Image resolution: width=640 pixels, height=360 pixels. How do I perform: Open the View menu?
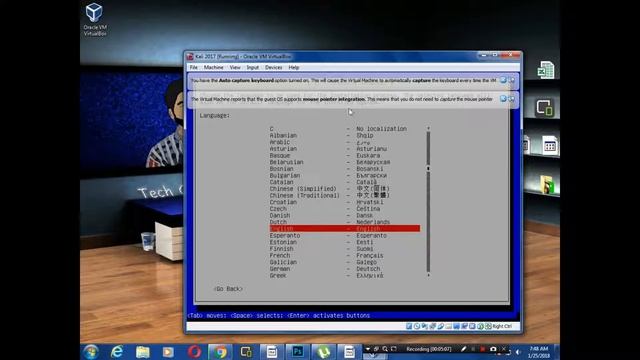pyautogui.click(x=235, y=67)
